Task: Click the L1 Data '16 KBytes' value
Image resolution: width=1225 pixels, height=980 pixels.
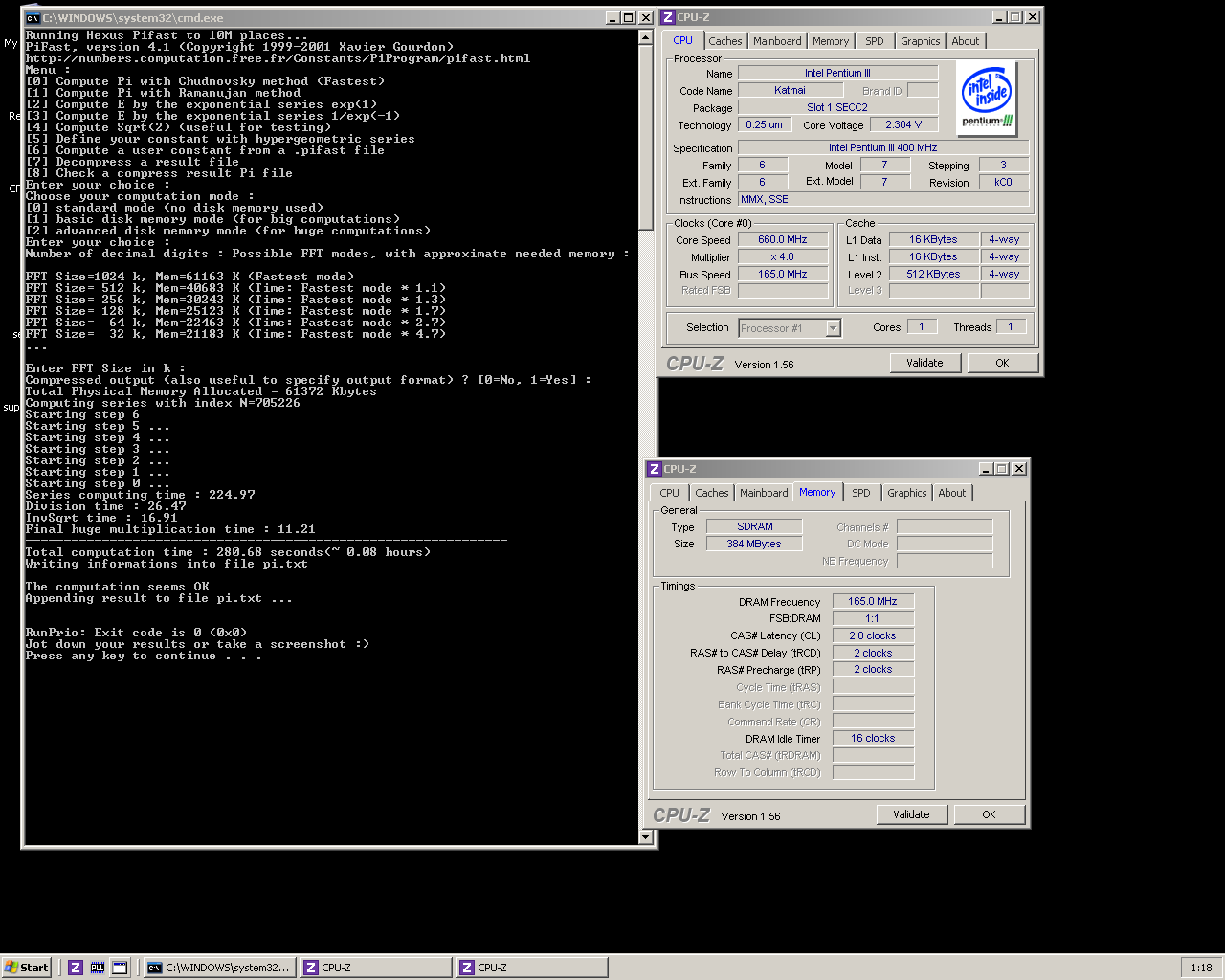Action: pyautogui.click(x=933, y=239)
